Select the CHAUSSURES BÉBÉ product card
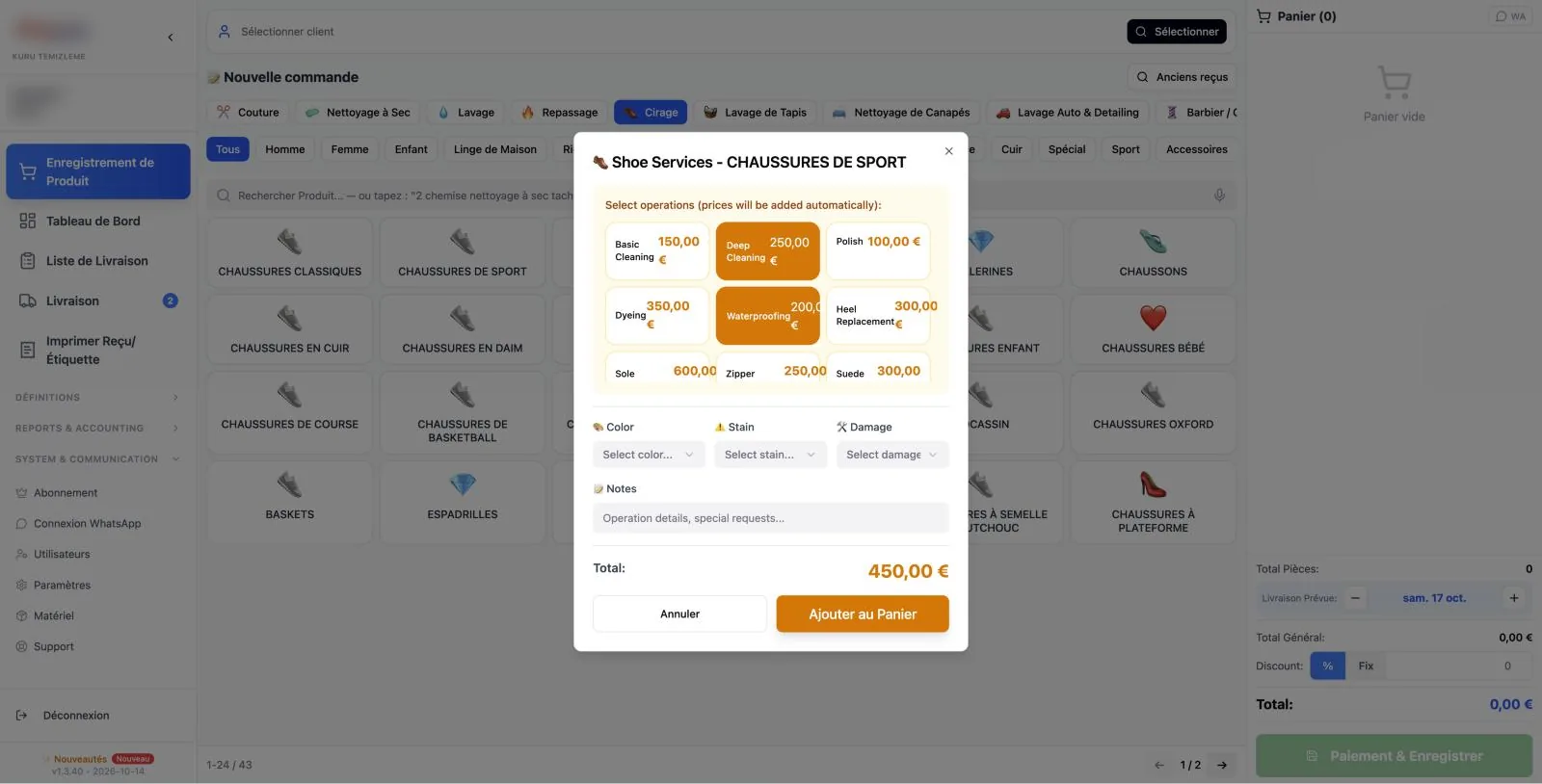This screenshot has width=1542, height=784. tap(1153, 328)
